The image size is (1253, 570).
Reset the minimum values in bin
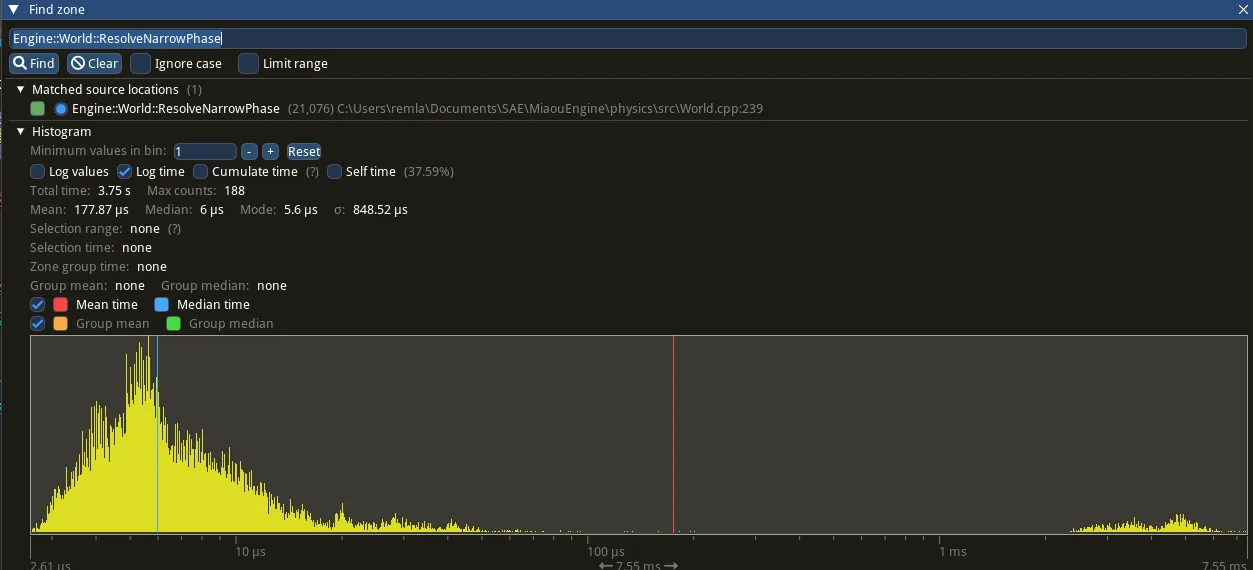(x=304, y=151)
